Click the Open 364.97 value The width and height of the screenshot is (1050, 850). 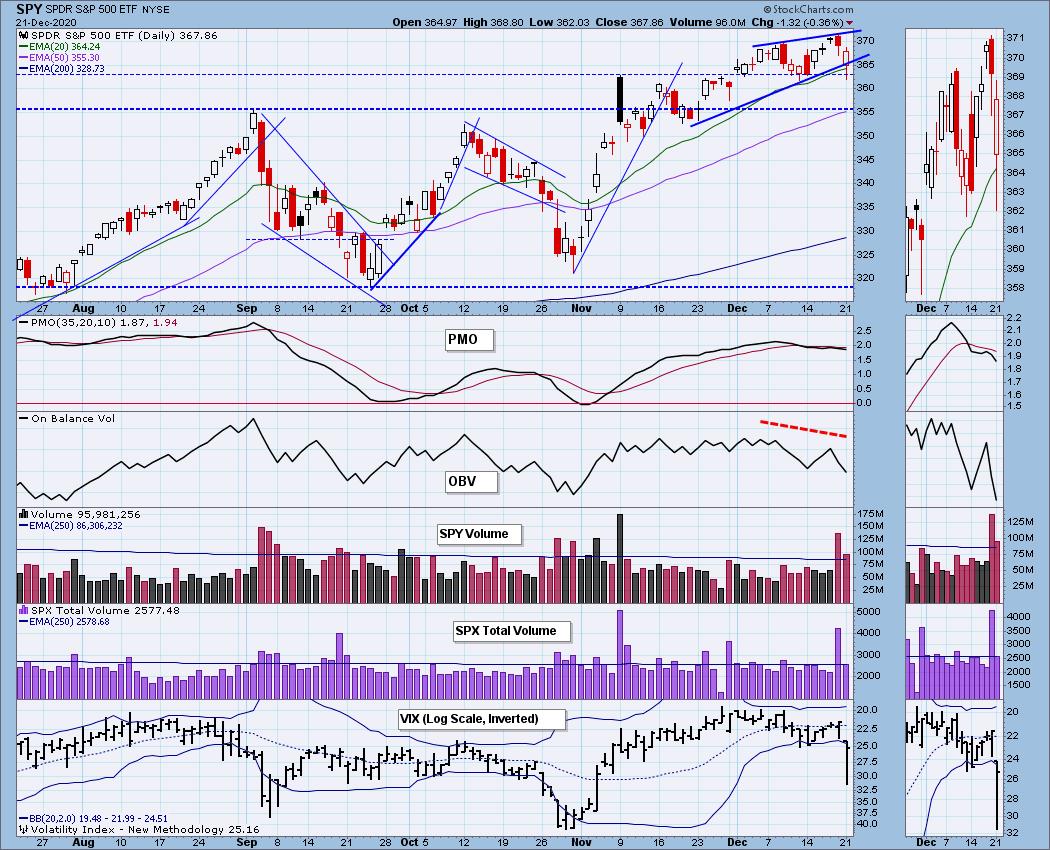(425, 22)
